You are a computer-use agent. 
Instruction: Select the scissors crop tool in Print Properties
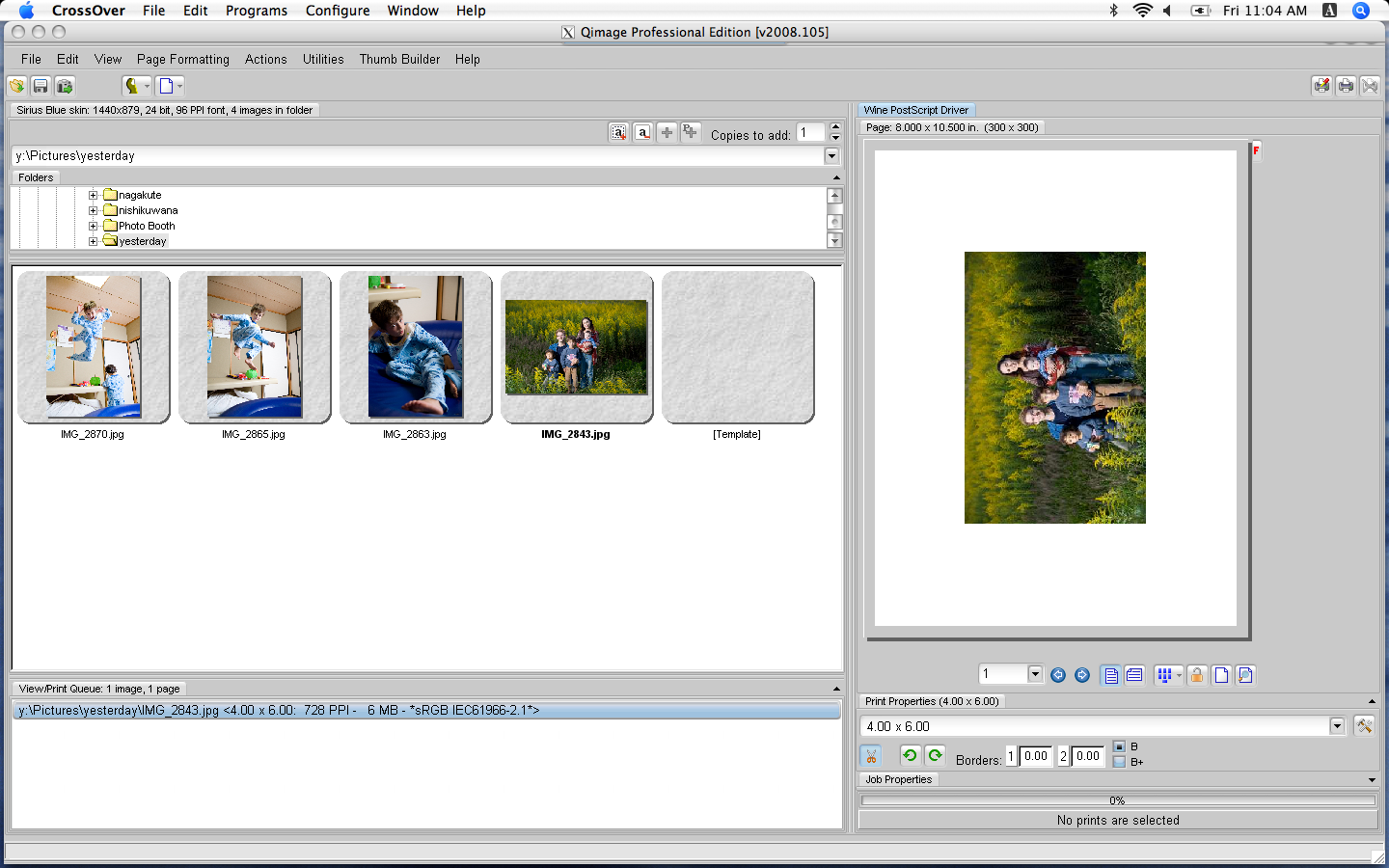pos(871,756)
